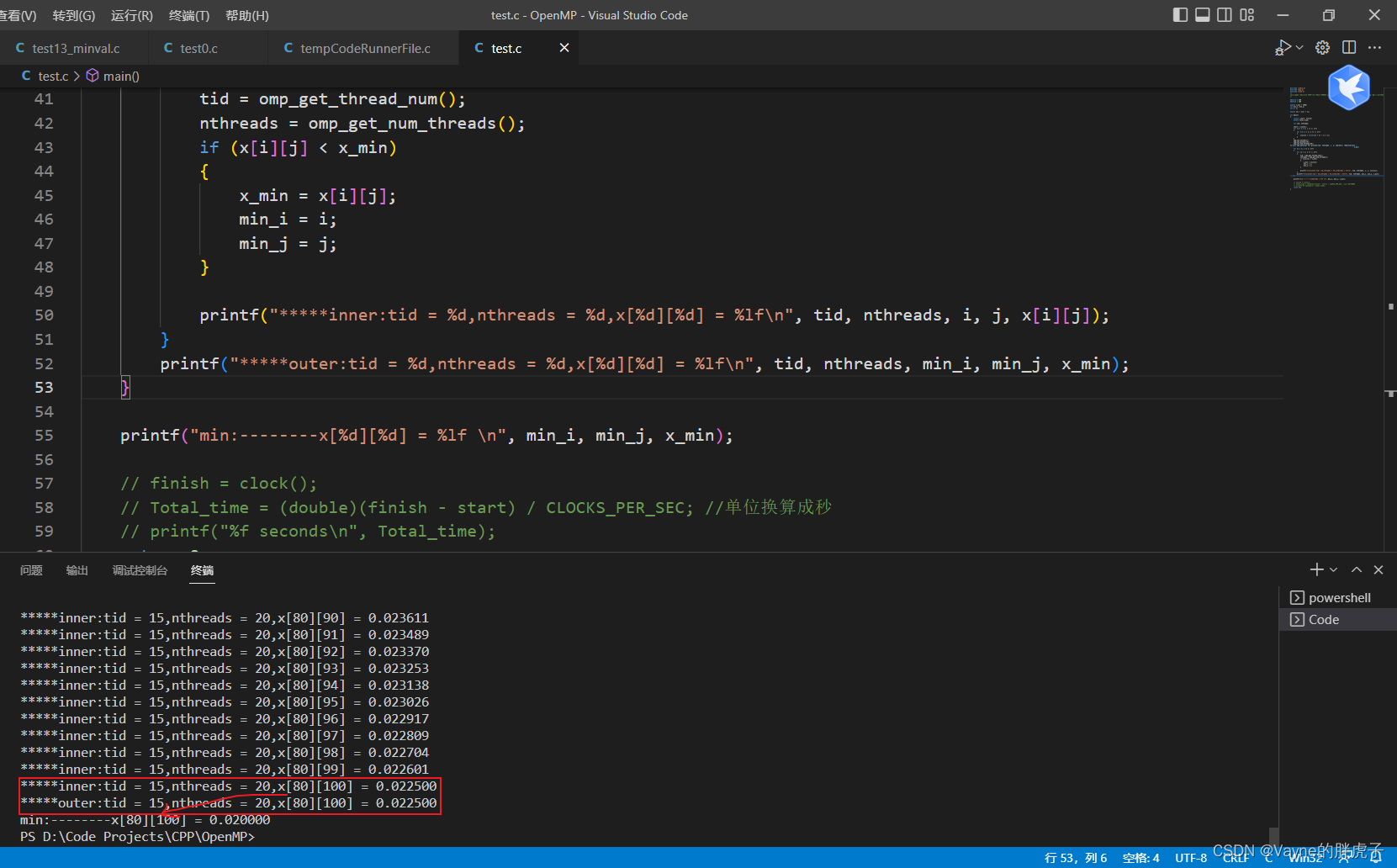Select the 终端 panel tab
This screenshot has height=868, width=1397.
pyautogui.click(x=202, y=570)
